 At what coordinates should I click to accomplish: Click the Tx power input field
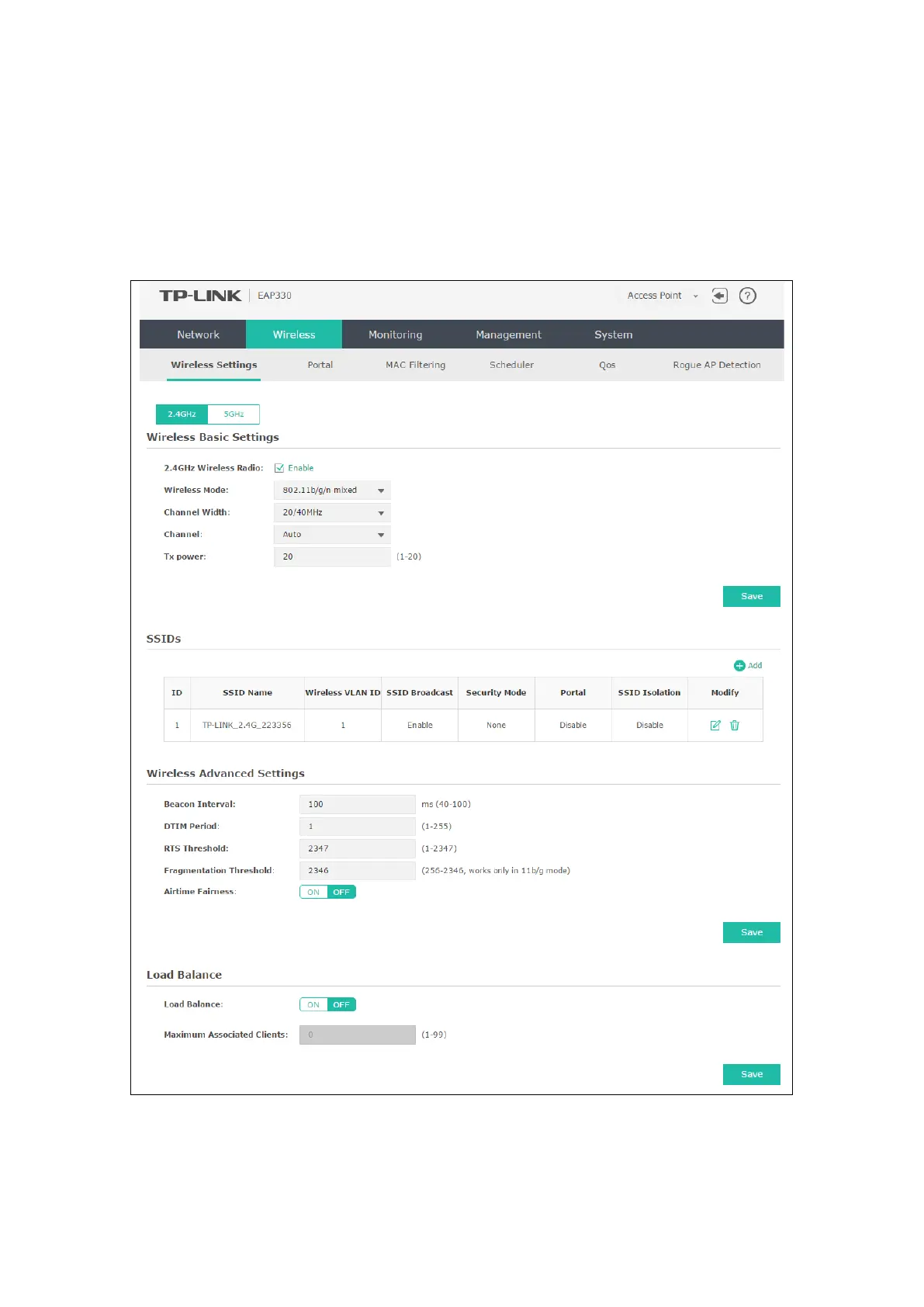pos(332,556)
